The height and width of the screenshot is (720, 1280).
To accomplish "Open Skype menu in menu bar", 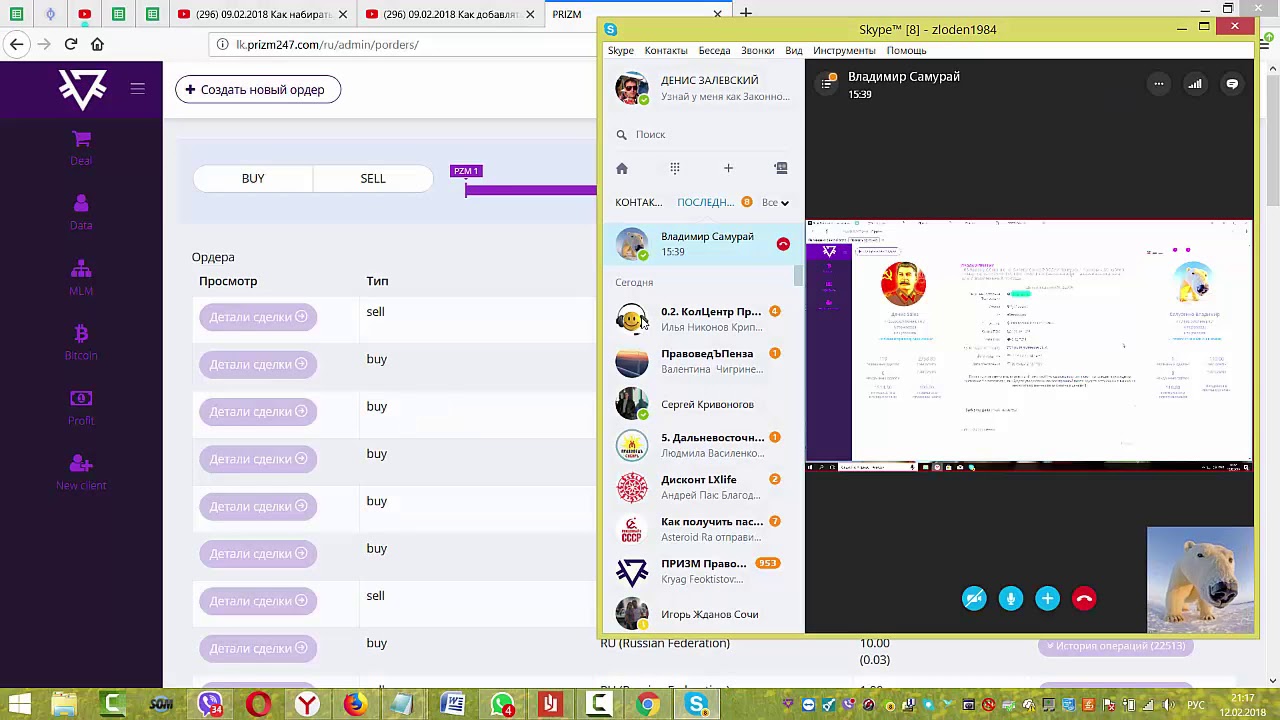I will coord(620,50).
